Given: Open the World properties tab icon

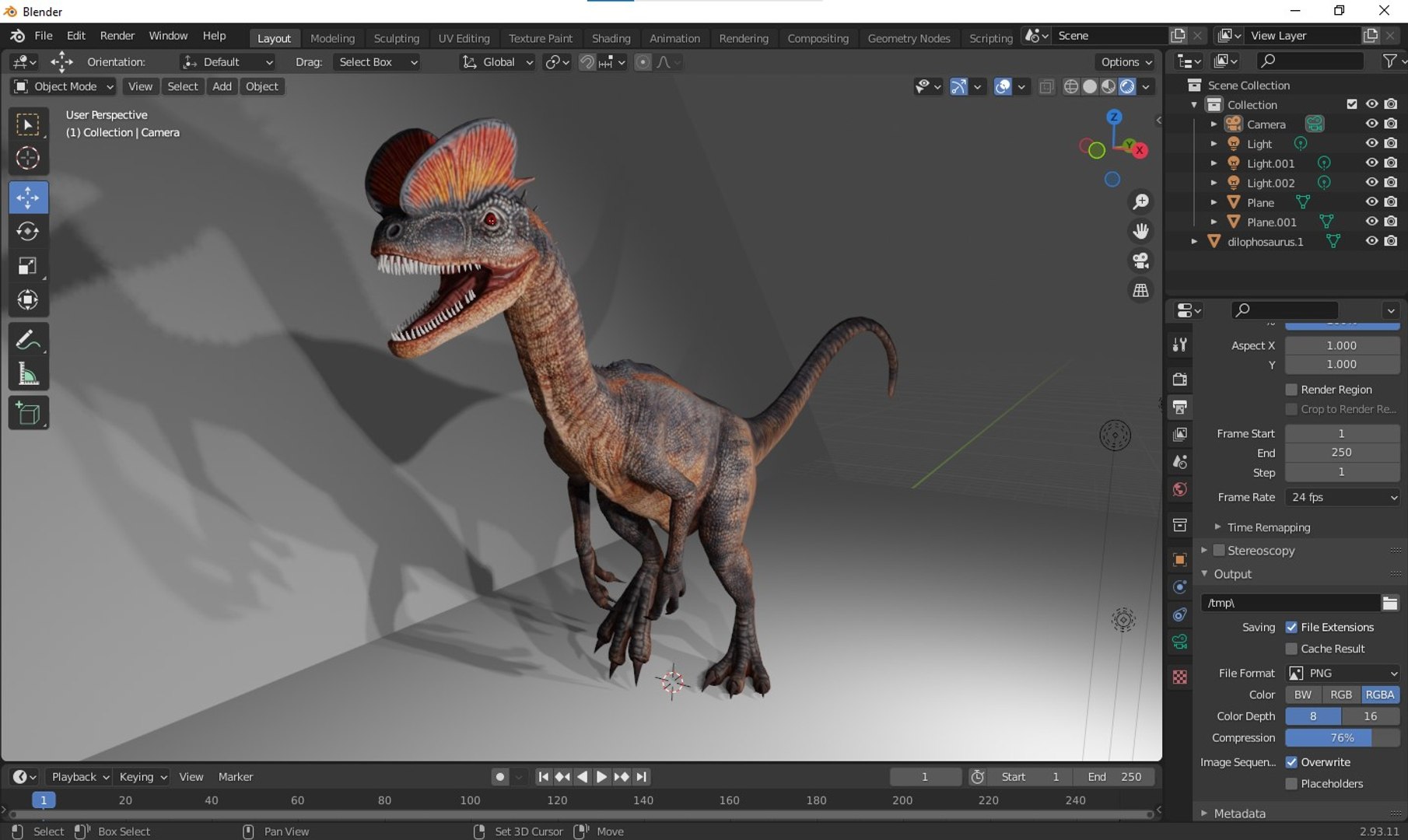Looking at the screenshot, I should [x=1180, y=489].
